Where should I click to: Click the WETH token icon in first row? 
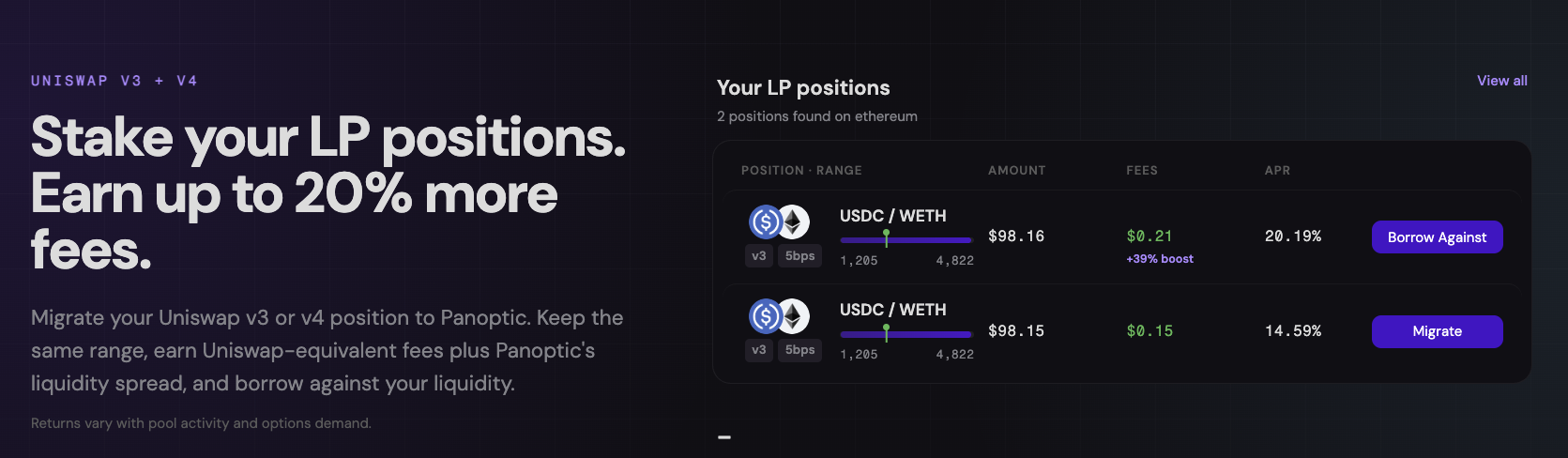794,222
